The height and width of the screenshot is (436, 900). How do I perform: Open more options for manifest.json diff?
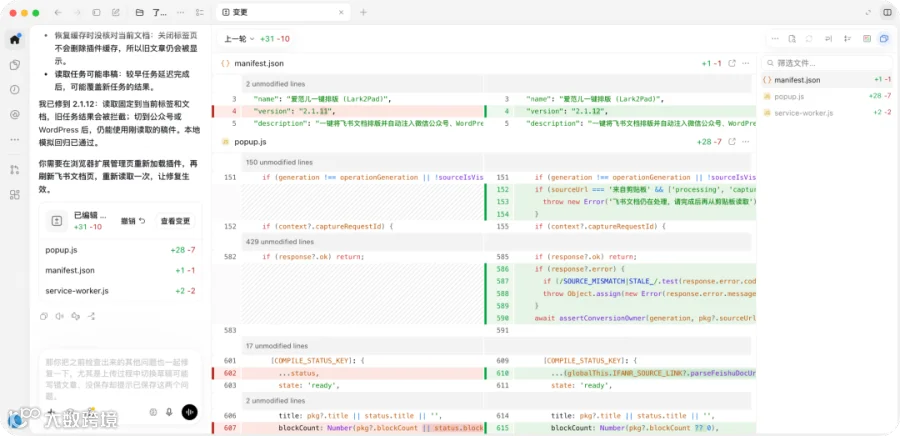(746, 63)
